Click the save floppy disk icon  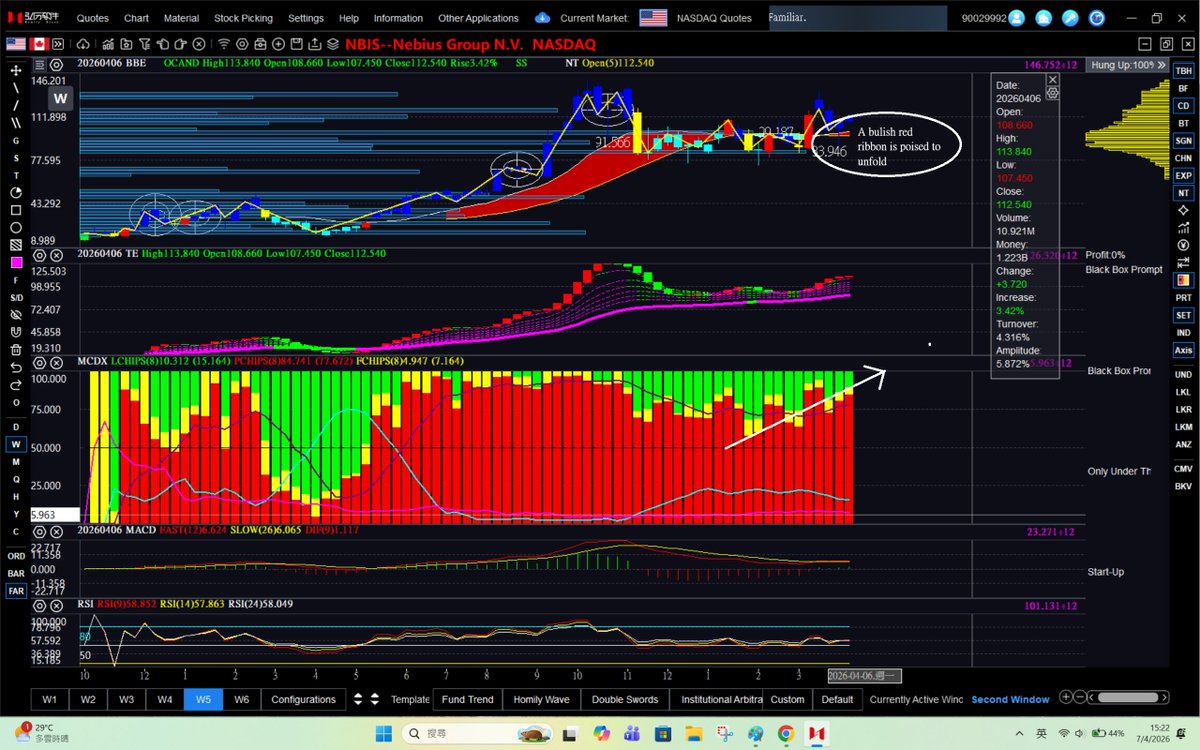pos(297,44)
